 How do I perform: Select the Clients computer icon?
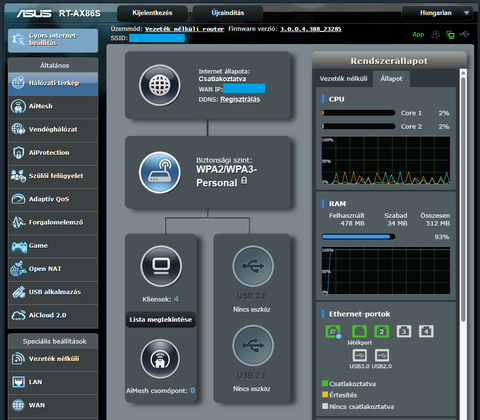point(161,266)
